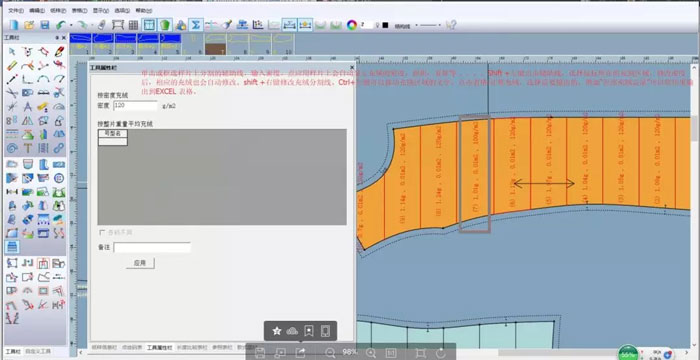Select pattern piece thumbnail number 7

click(x=216, y=44)
